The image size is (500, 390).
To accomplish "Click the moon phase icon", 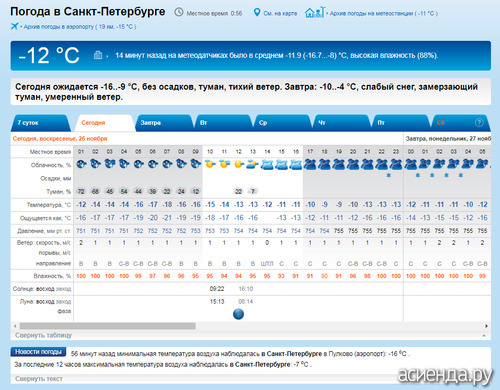I will (x=238, y=314).
